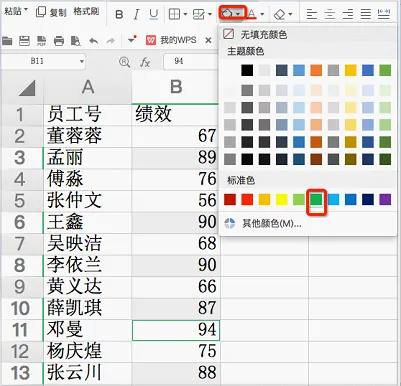Pick the standard dark red swatch
401x386 pixels.
tap(230, 199)
